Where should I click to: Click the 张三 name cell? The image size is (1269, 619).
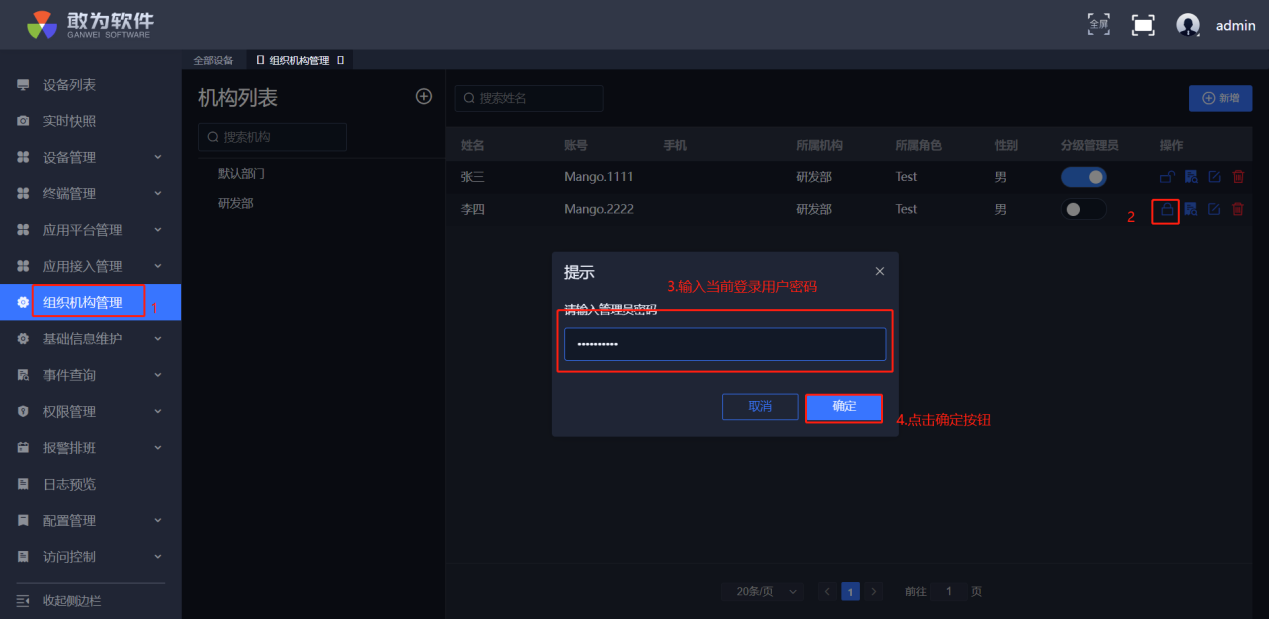[x=472, y=177]
